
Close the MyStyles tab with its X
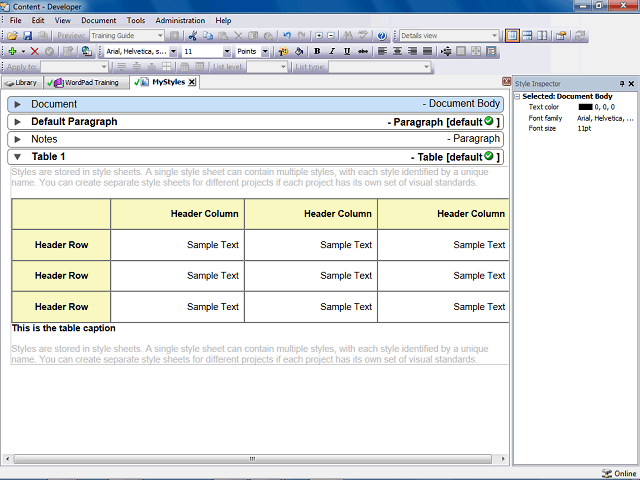(x=192, y=82)
